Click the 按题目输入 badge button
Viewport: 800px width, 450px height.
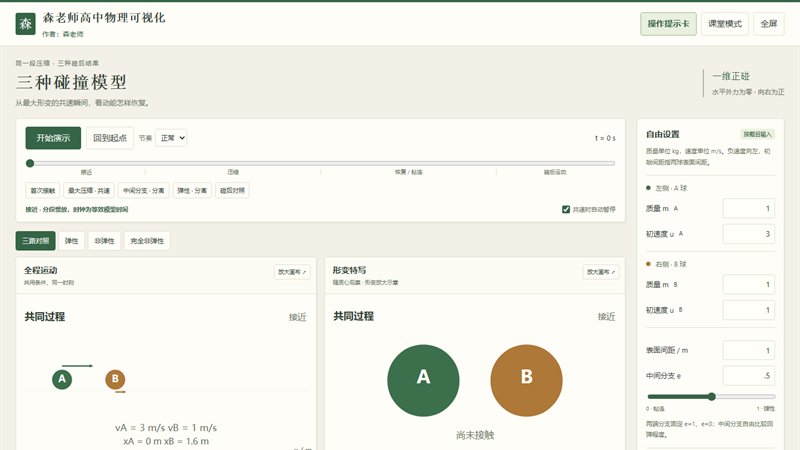[757, 134]
